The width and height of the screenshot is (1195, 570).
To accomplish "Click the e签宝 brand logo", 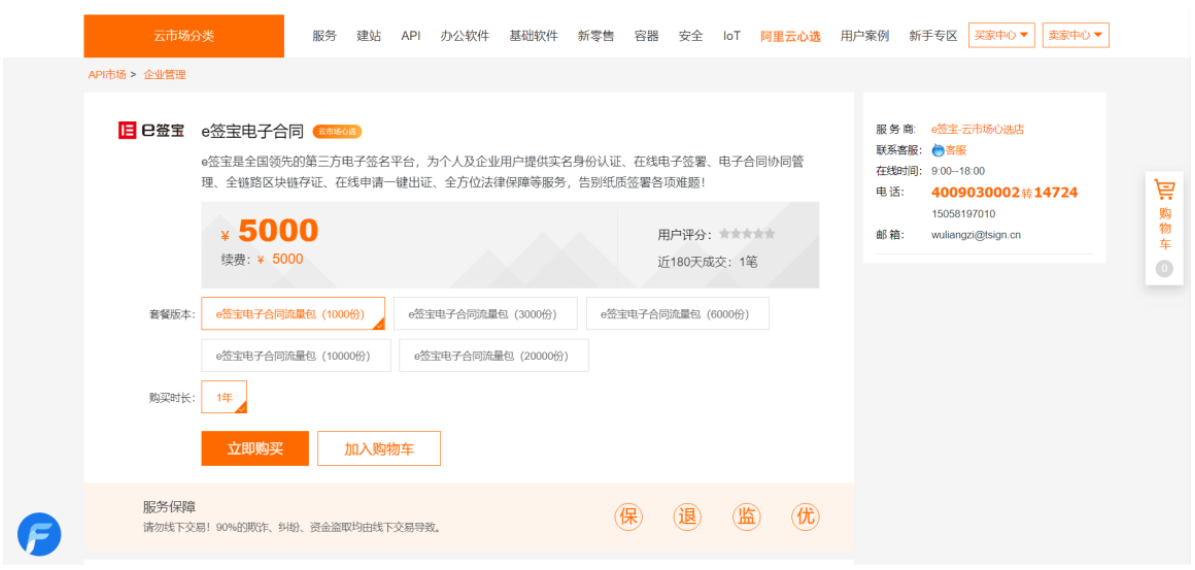I will click(151, 130).
